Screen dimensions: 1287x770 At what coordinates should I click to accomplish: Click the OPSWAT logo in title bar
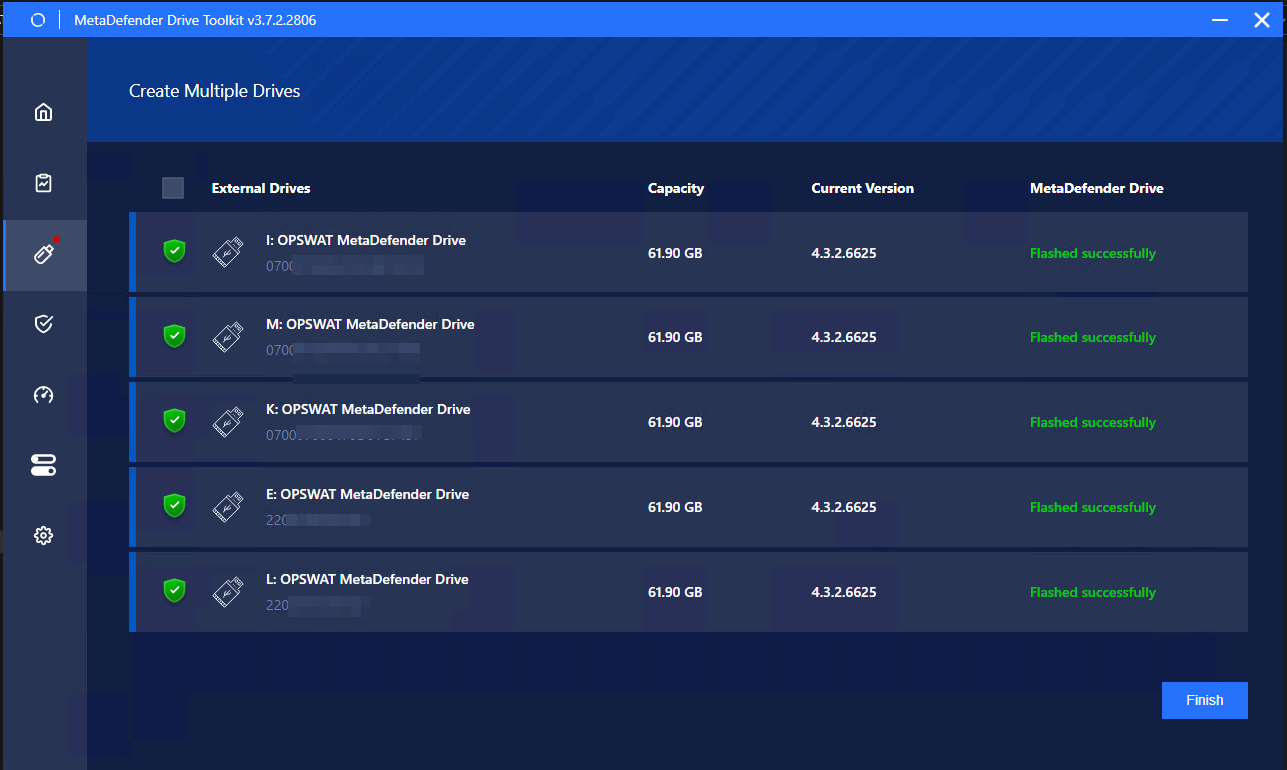click(x=38, y=20)
